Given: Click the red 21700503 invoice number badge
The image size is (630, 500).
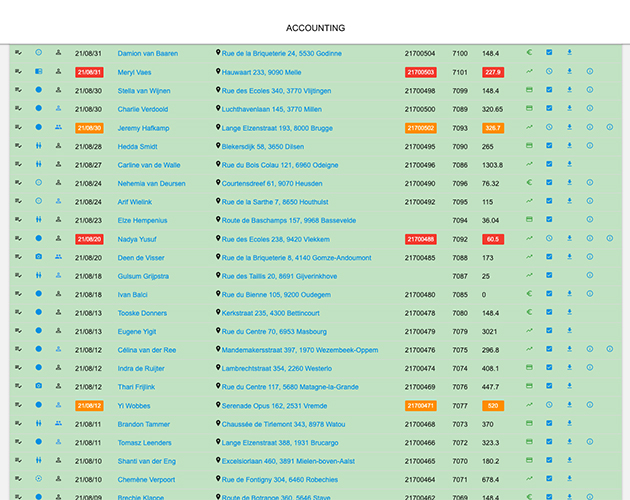Looking at the screenshot, I should point(419,72).
